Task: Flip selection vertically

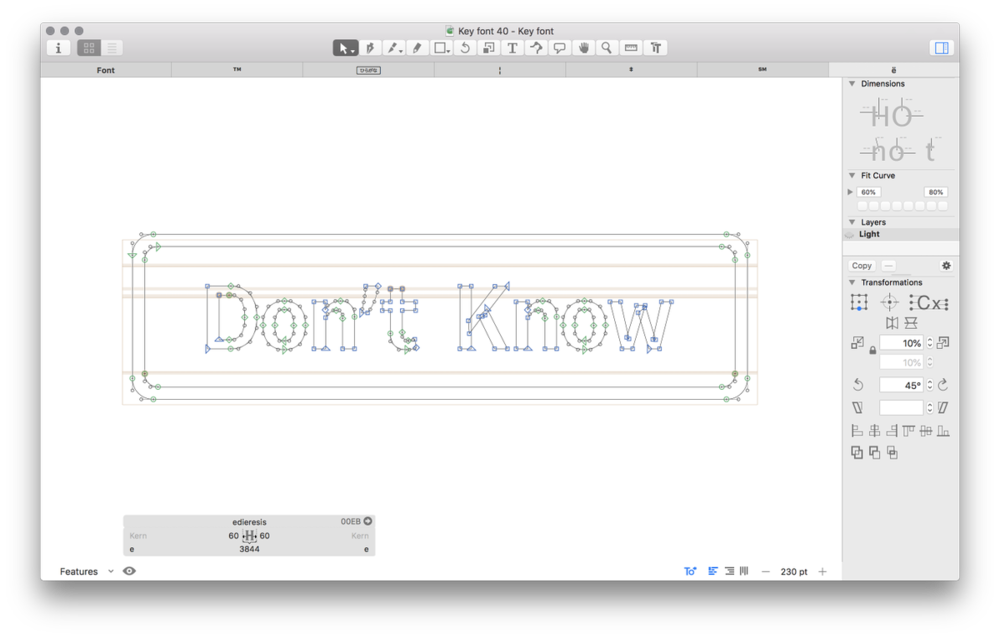Action: point(911,323)
